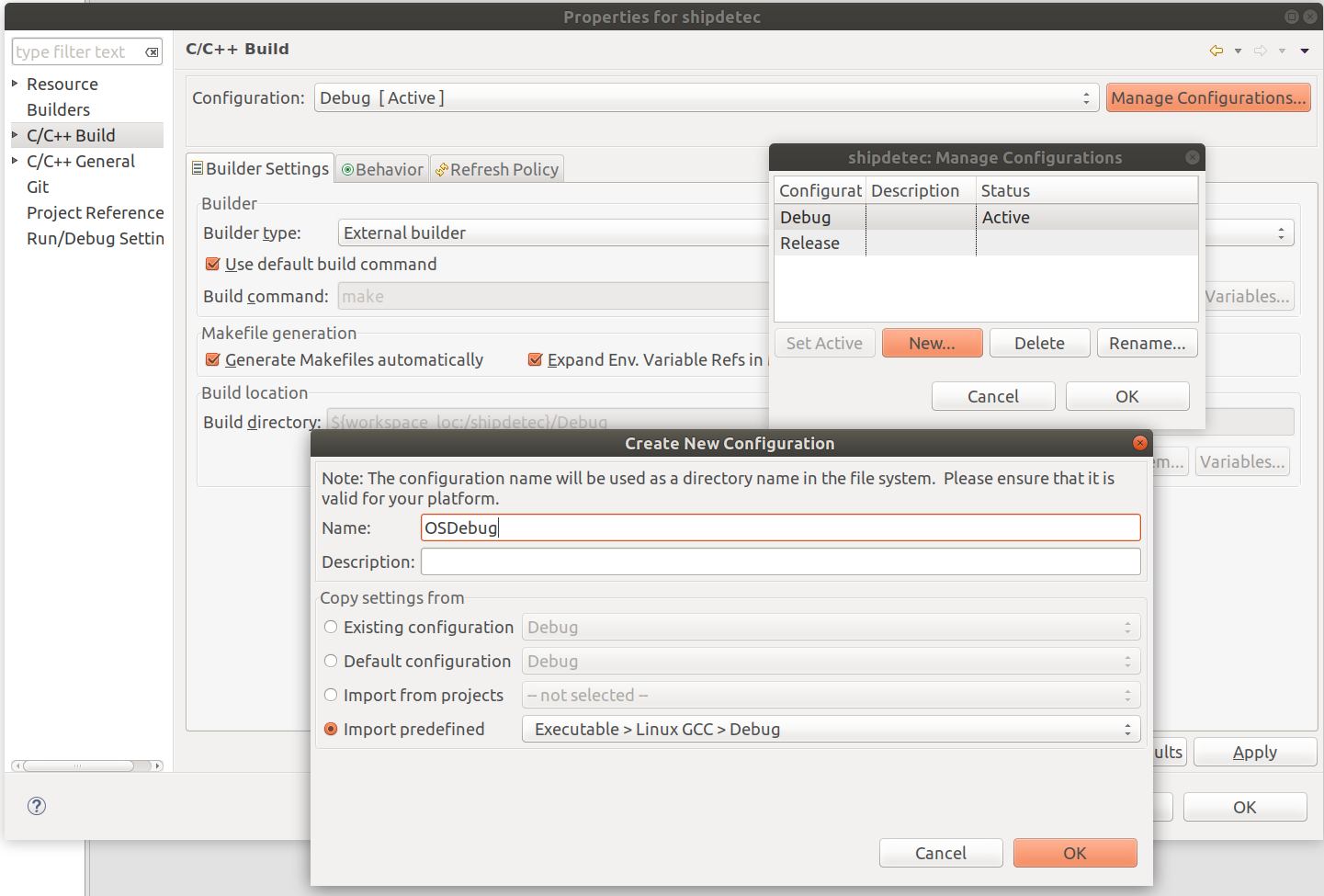Uncheck Use default build command
The height and width of the screenshot is (896, 1324).
[212, 264]
